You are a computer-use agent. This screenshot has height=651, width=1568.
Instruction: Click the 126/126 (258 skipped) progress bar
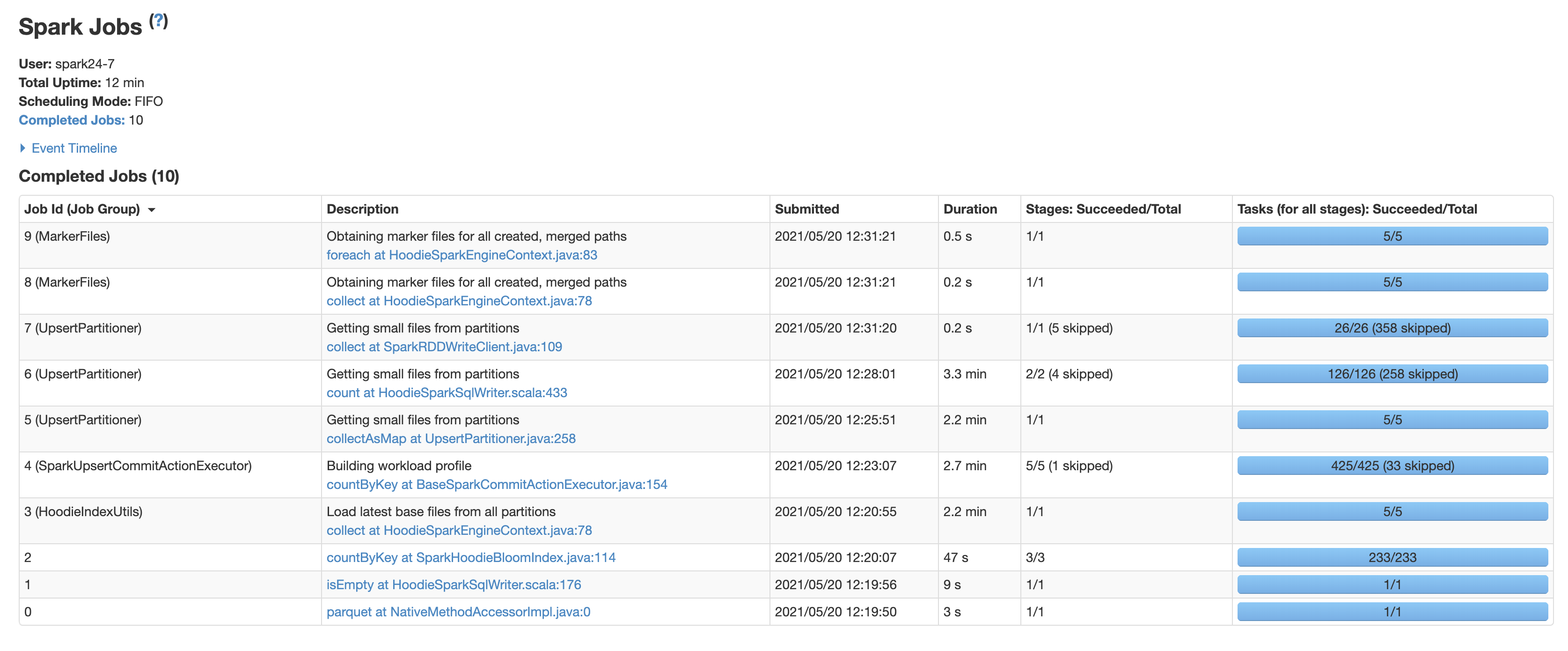pos(1392,374)
